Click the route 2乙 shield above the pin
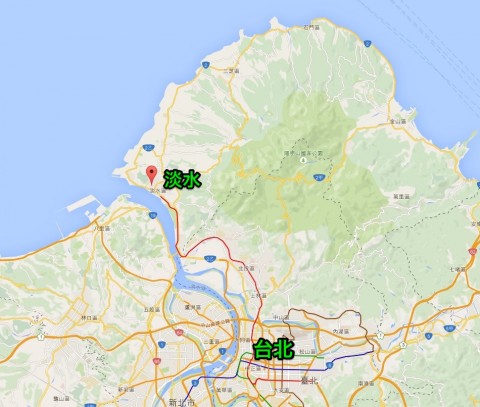This screenshot has height=407, width=480. tap(147, 148)
